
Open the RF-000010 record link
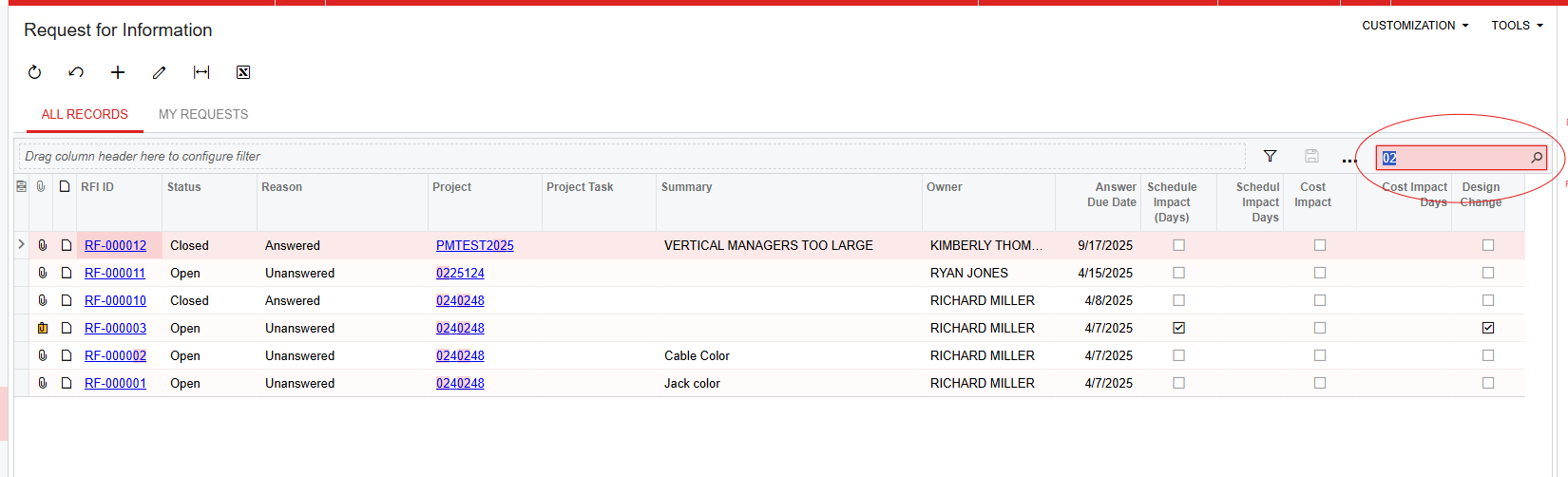coord(115,300)
